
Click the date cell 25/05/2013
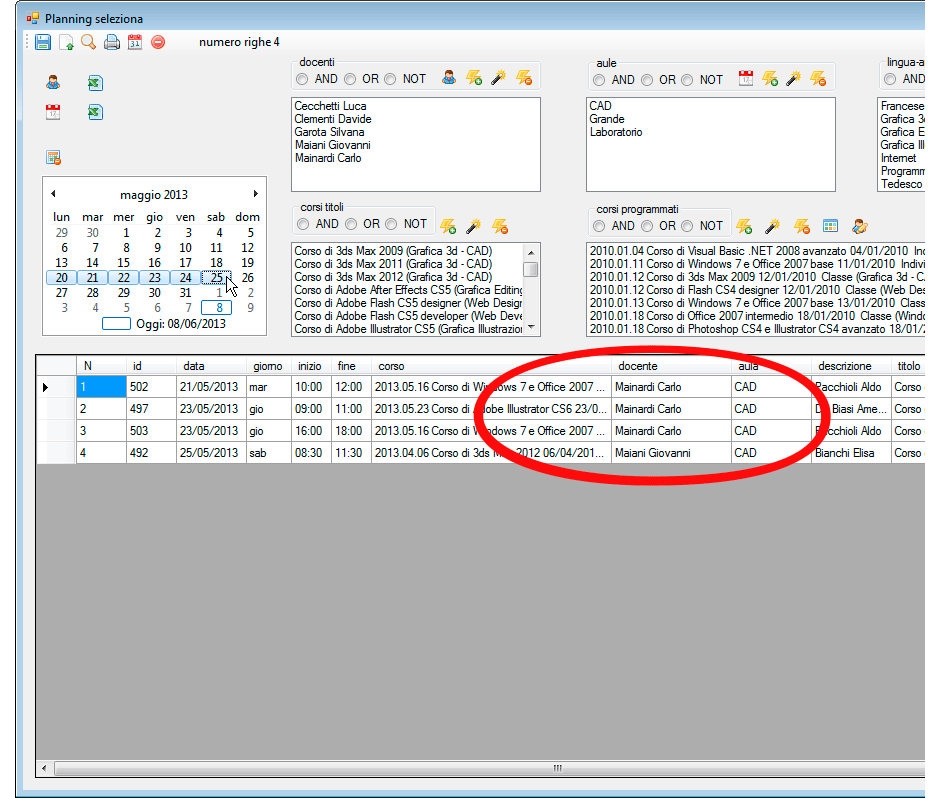[x=211, y=453]
